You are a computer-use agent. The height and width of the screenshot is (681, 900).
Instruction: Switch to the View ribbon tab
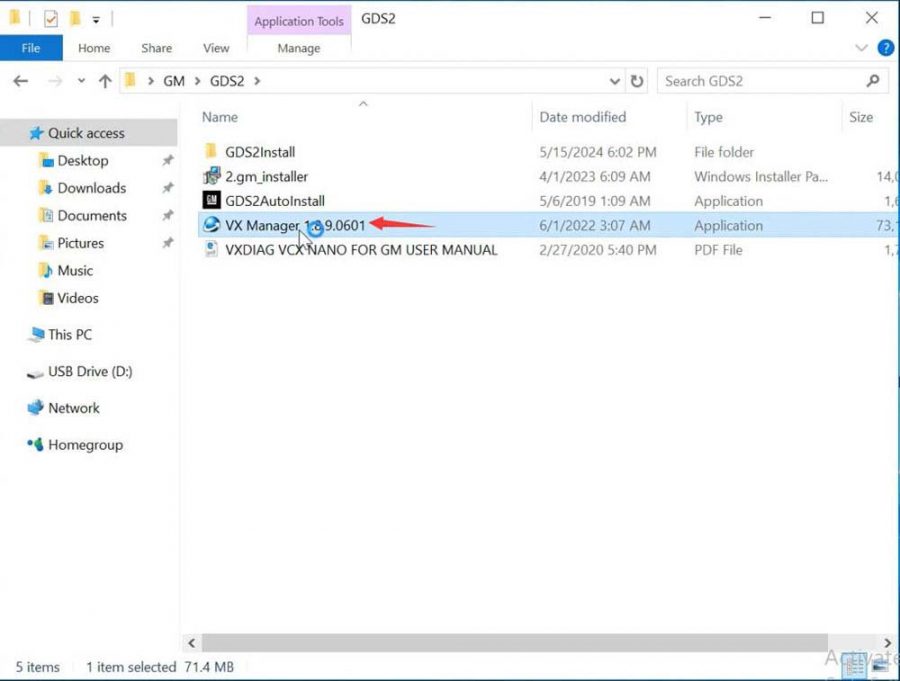tap(216, 47)
